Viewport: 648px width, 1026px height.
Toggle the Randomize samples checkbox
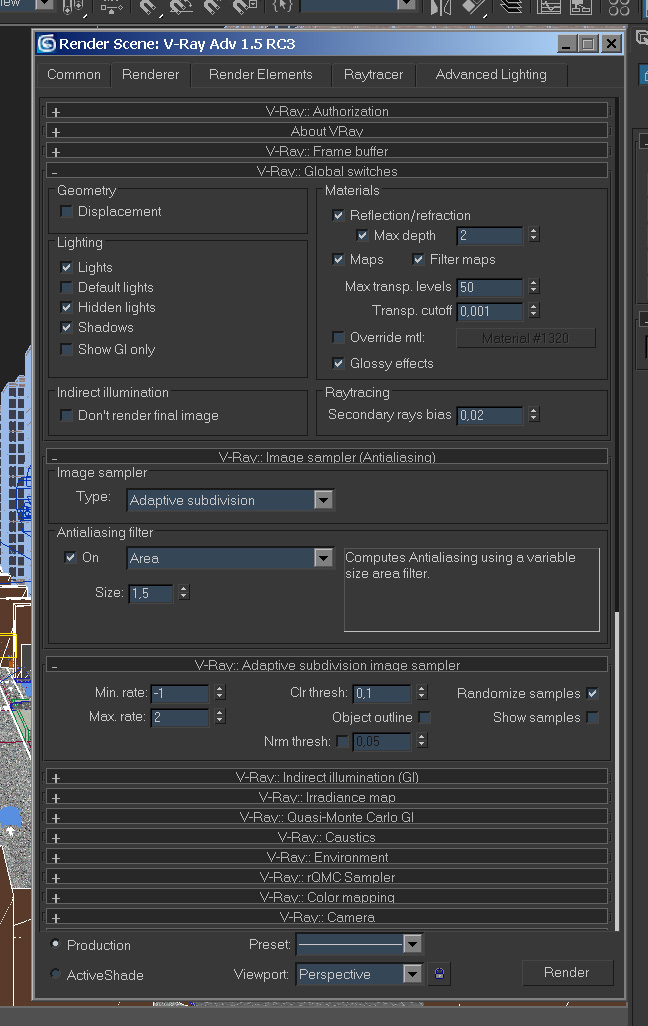(x=592, y=693)
